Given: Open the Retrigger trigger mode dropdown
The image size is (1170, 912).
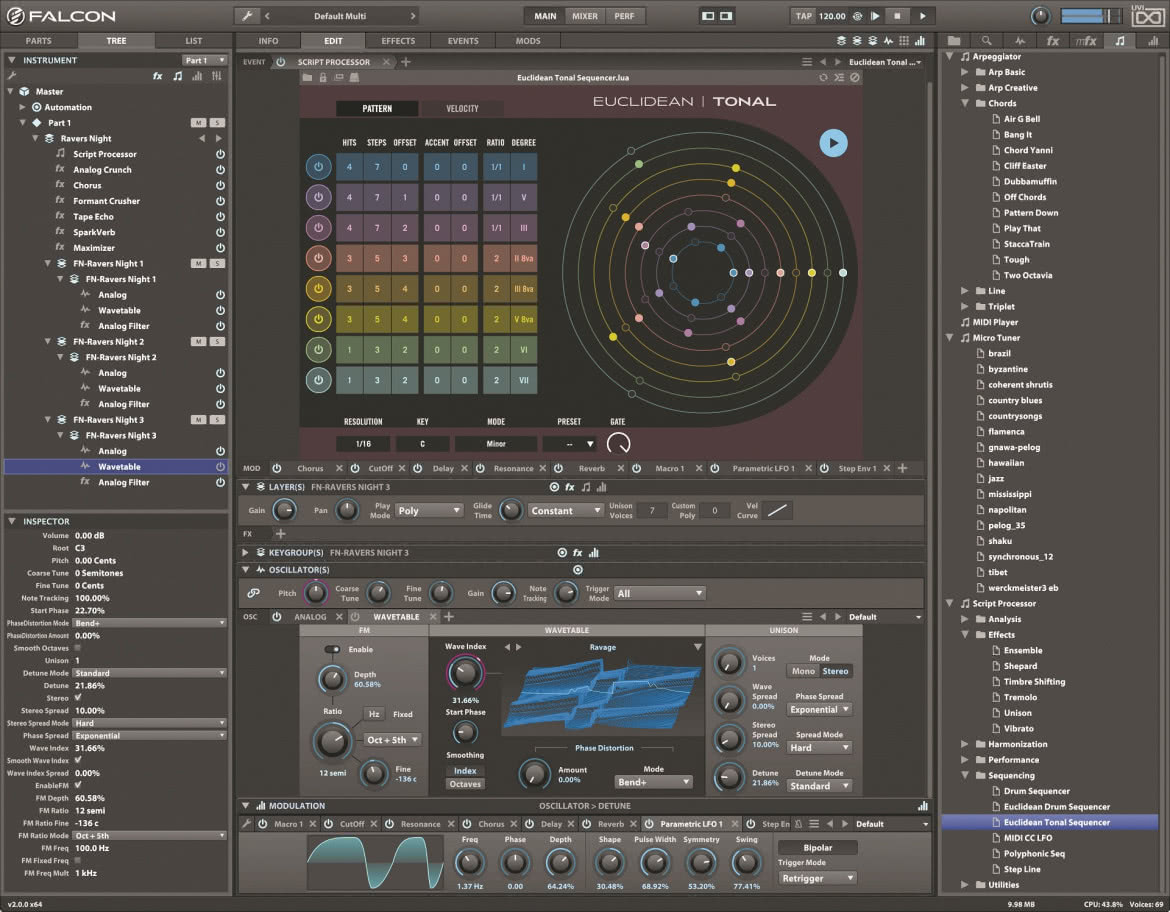Looking at the screenshot, I should coord(817,878).
